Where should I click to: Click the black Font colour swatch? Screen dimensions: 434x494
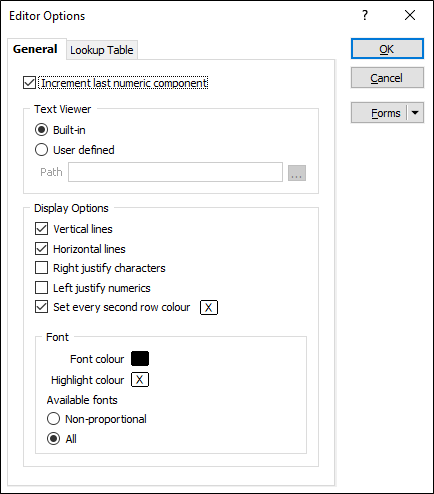click(140, 359)
